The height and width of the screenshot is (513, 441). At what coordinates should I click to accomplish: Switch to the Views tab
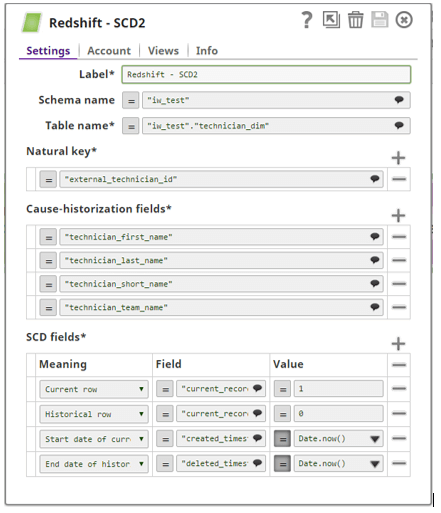(x=163, y=51)
